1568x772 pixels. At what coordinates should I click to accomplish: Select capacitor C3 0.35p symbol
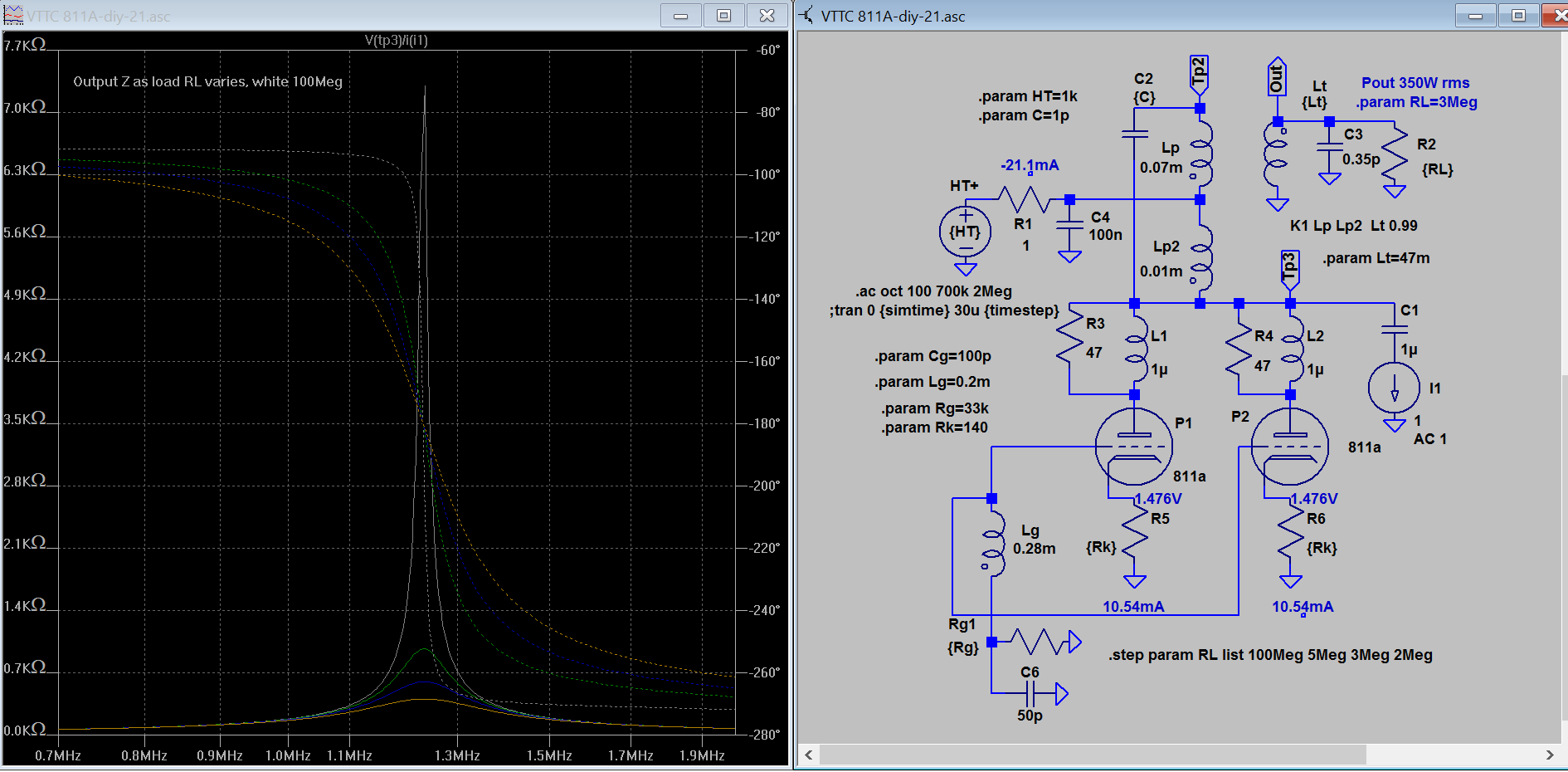pos(1329,148)
